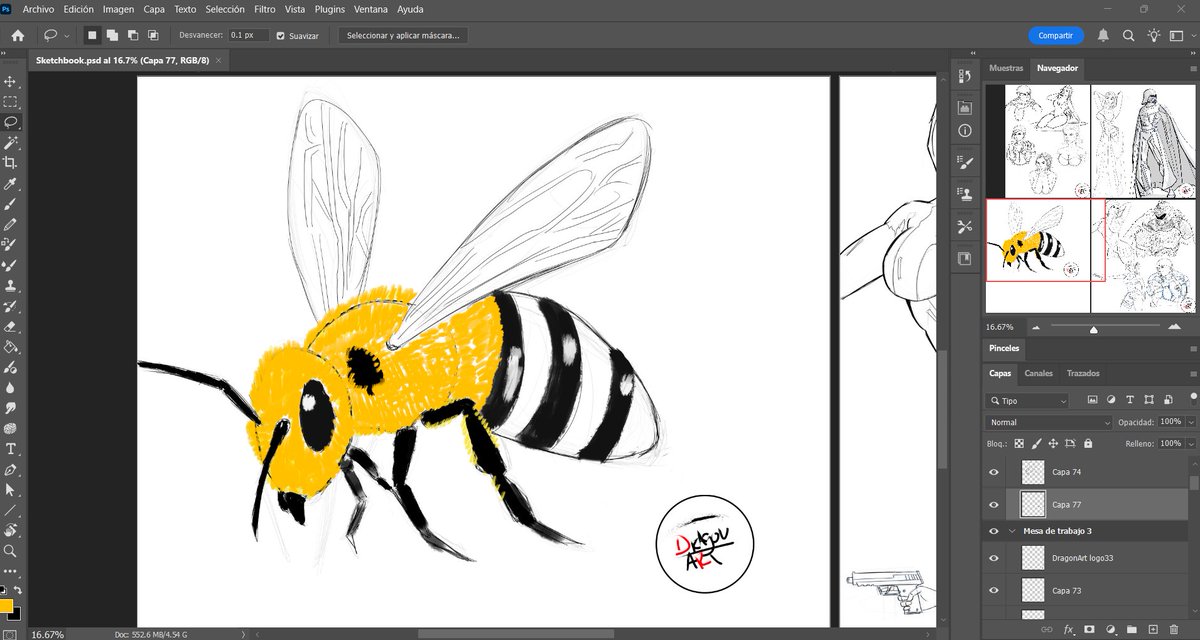Switch to the Canales tab
The width and height of the screenshot is (1200, 640).
(1039, 373)
